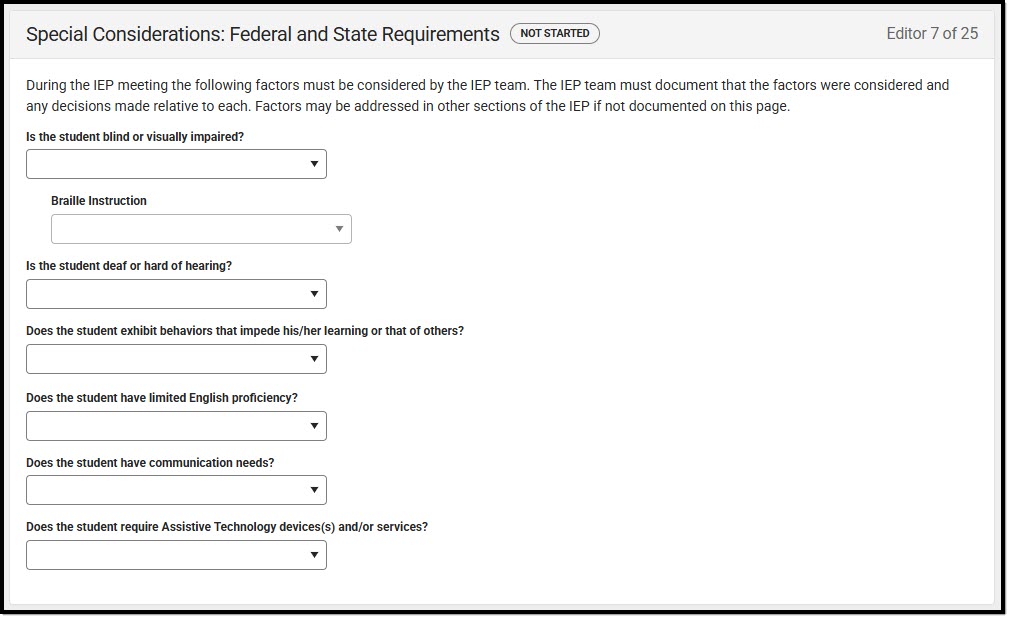Click the Special Considerations section header title
1009x618 pixels.
point(263,34)
